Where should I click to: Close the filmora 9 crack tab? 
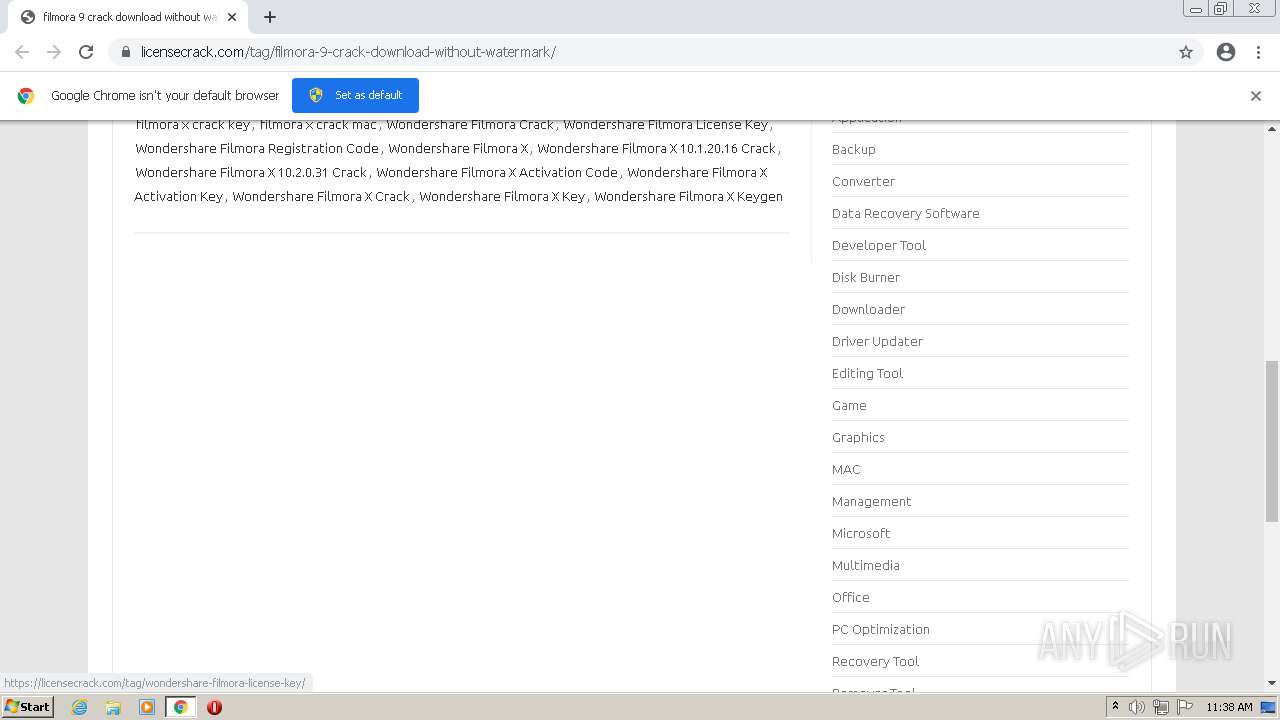(232, 17)
